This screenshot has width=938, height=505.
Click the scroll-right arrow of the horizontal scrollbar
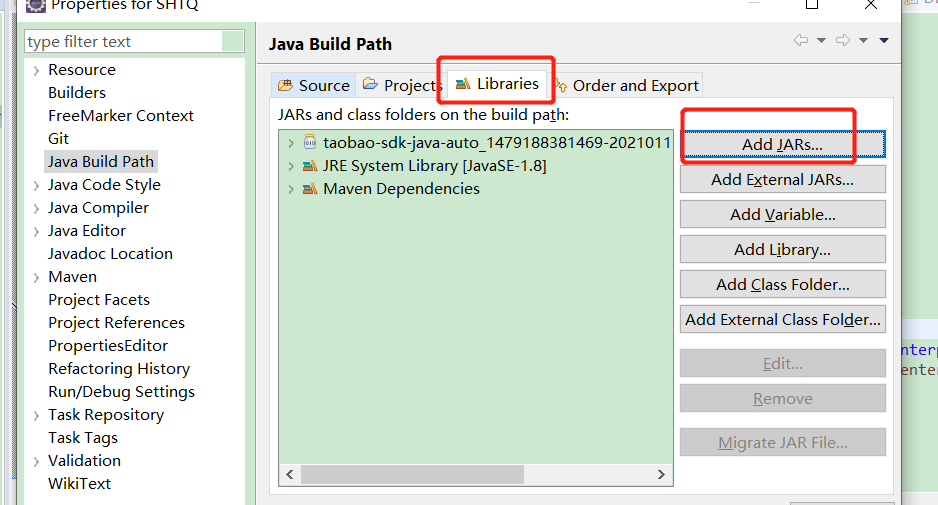[661, 475]
